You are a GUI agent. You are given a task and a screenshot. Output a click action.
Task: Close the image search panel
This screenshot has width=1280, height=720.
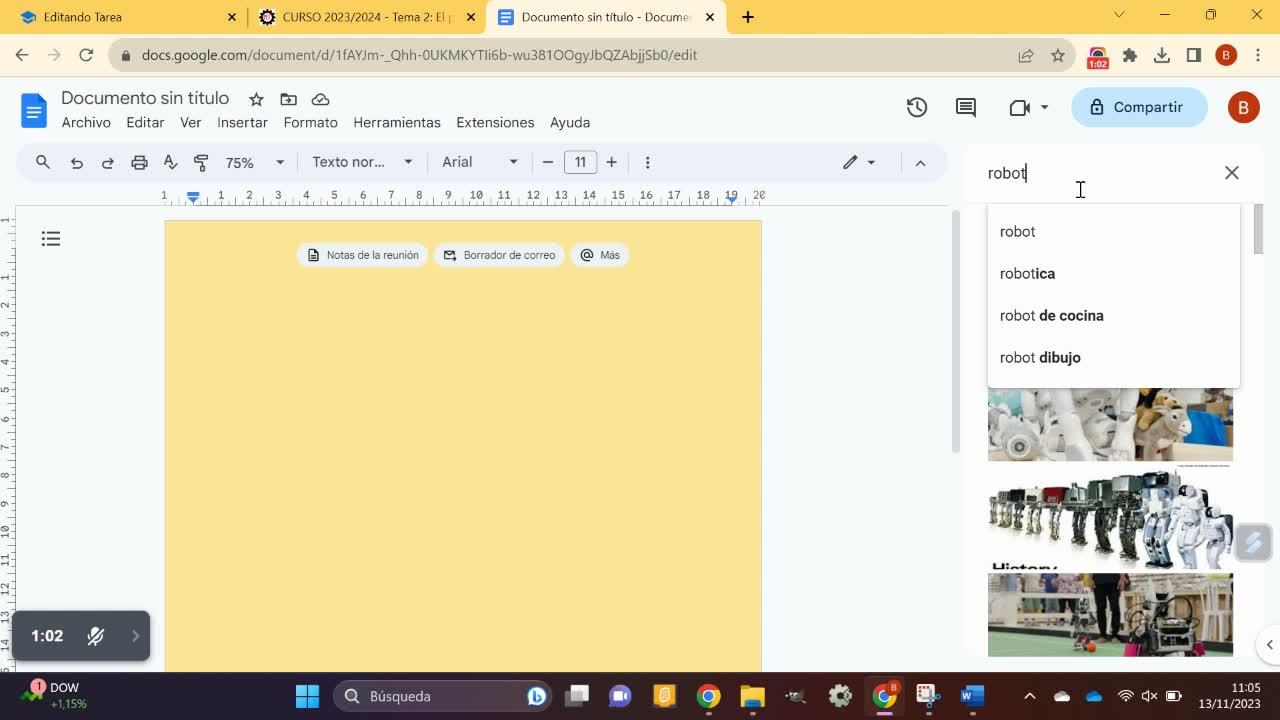click(x=1231, y=173)
